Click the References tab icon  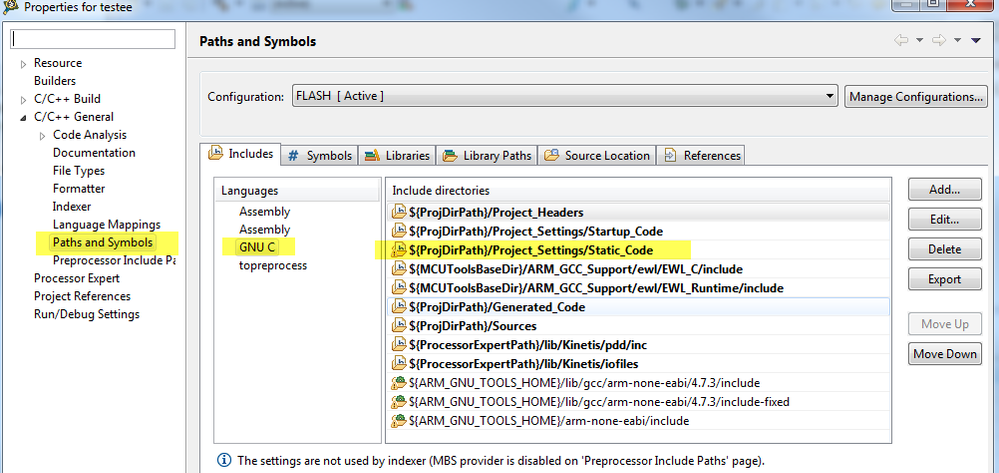click(x=670, y=156)
